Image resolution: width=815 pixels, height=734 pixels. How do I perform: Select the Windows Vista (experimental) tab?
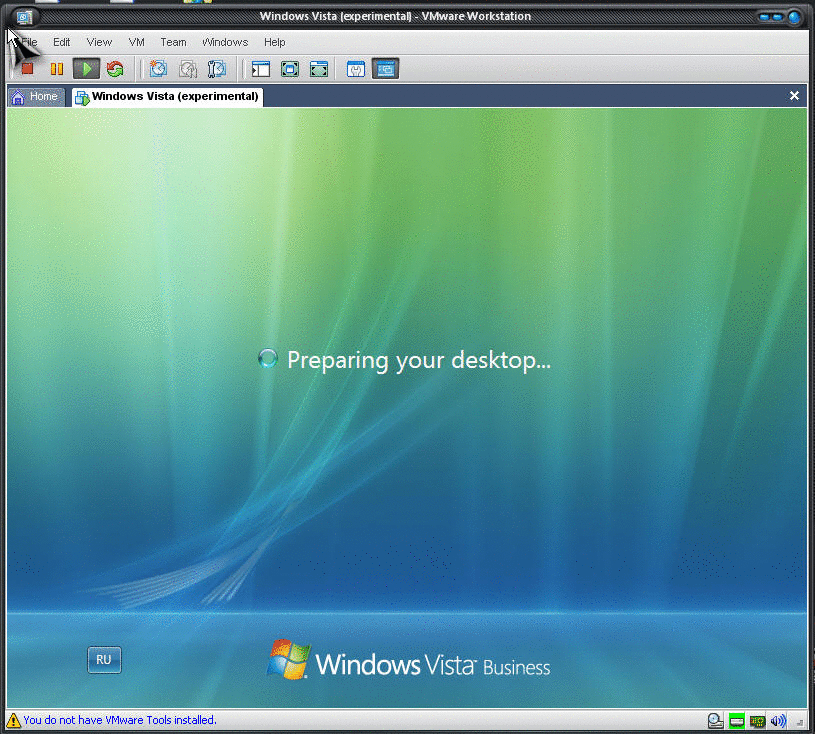(167, 97)
